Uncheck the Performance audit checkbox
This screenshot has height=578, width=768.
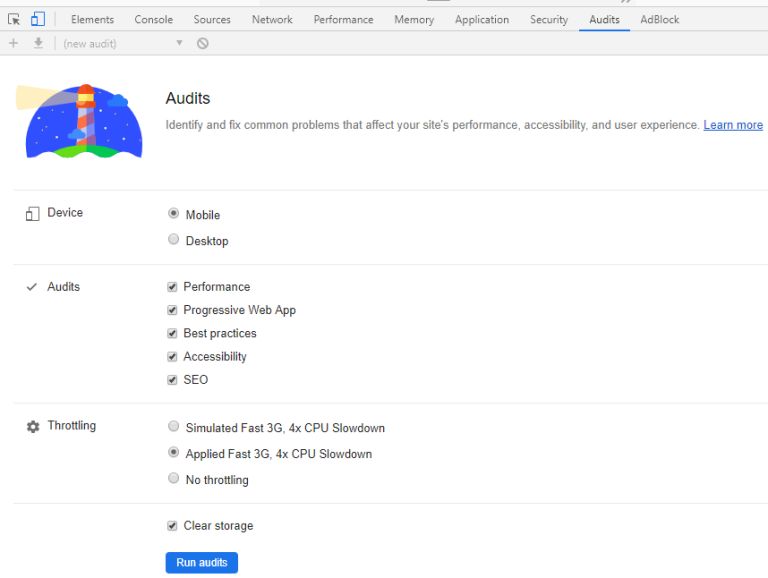tap(172, 287)
